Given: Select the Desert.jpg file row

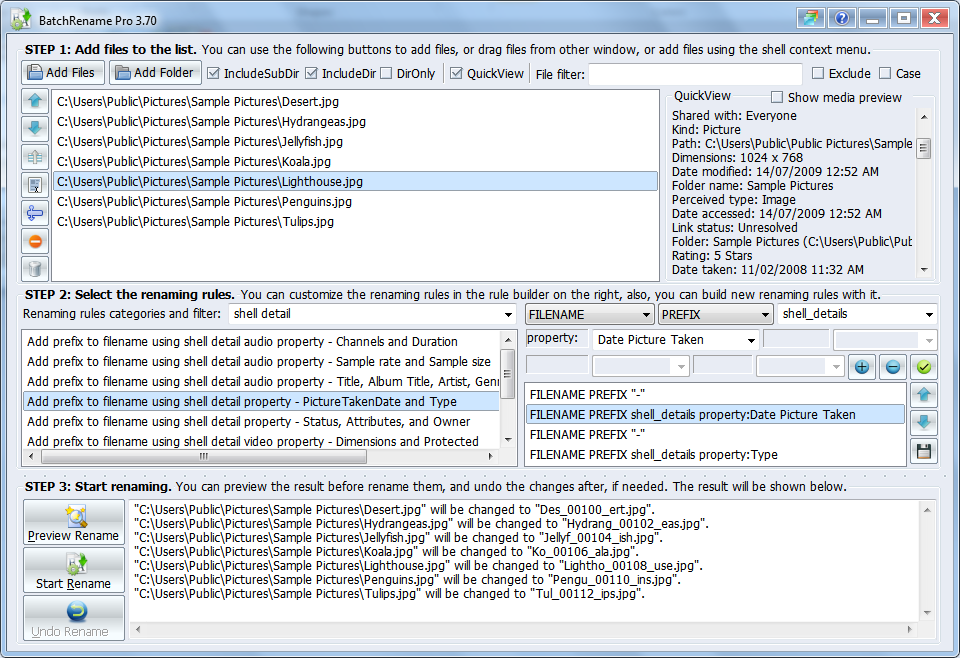Looking at the screenshot, I should point(355,102).
